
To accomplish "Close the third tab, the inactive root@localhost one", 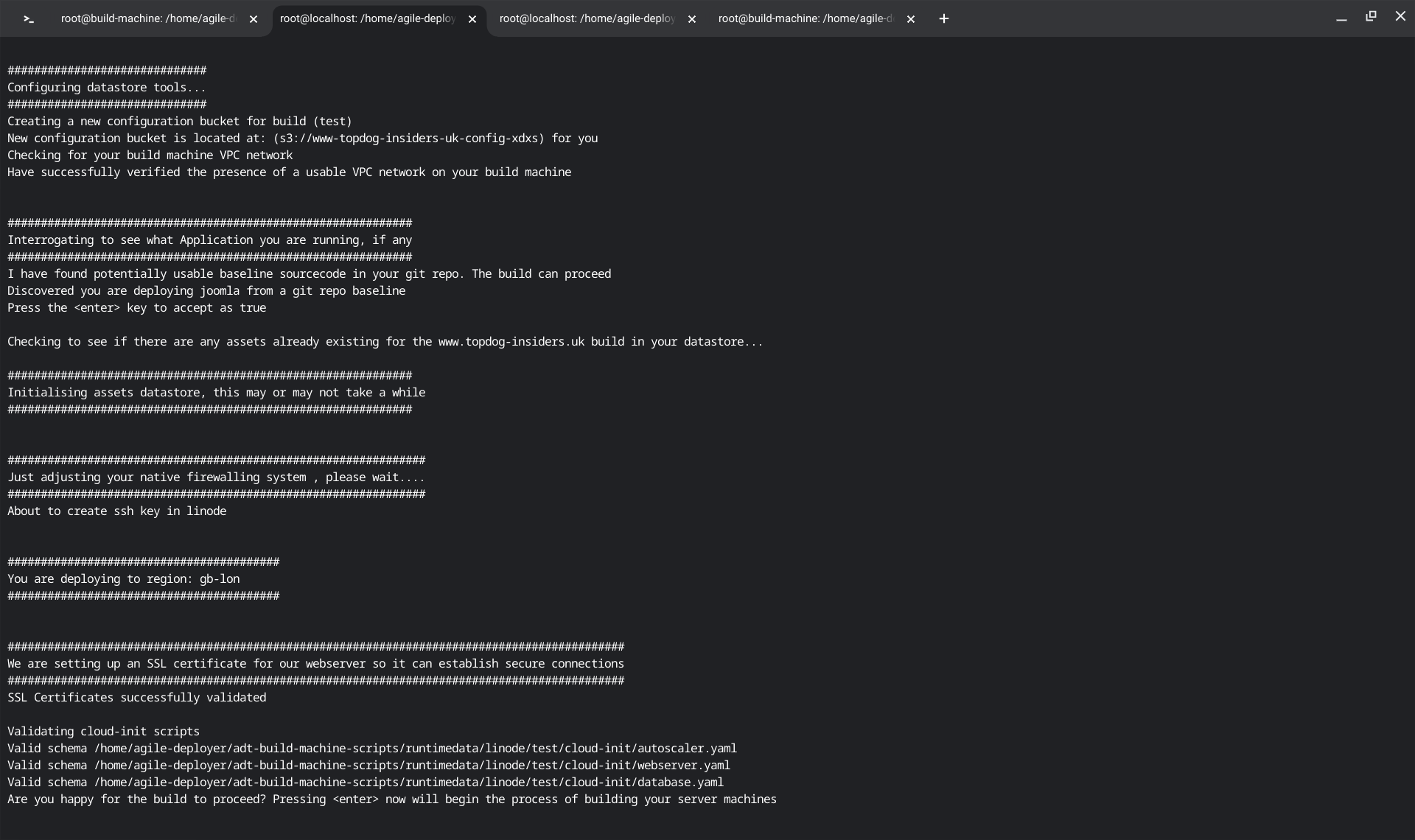I will (691, 20).
